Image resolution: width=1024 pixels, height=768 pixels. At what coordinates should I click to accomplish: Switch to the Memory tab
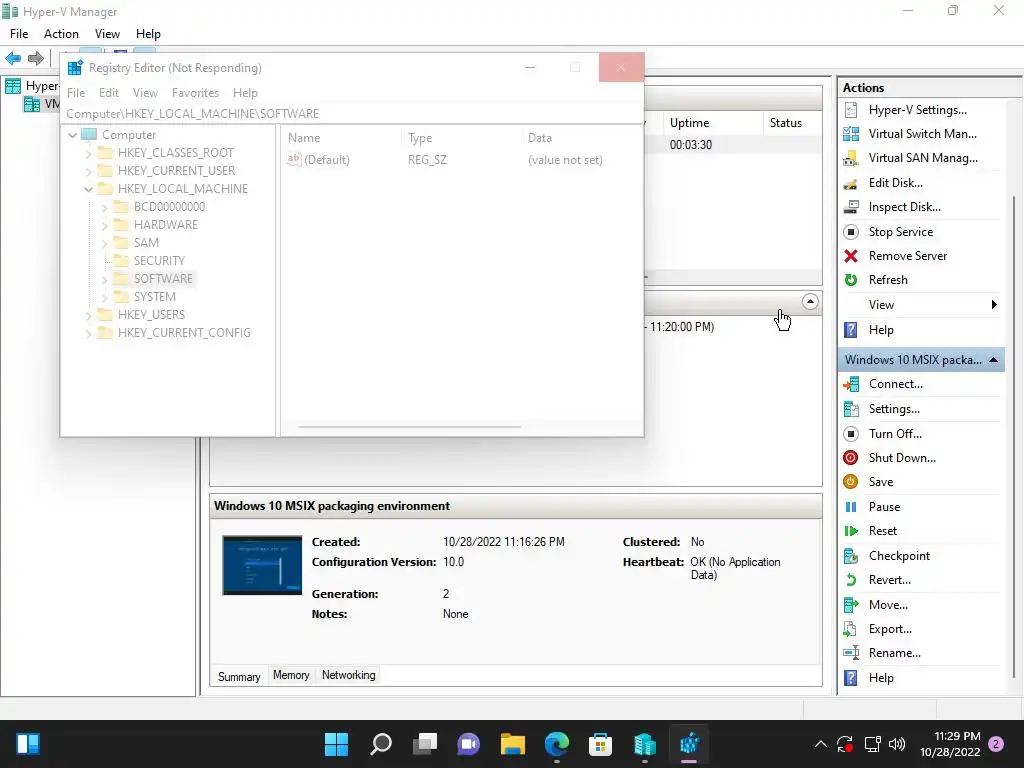click(291, 675)
